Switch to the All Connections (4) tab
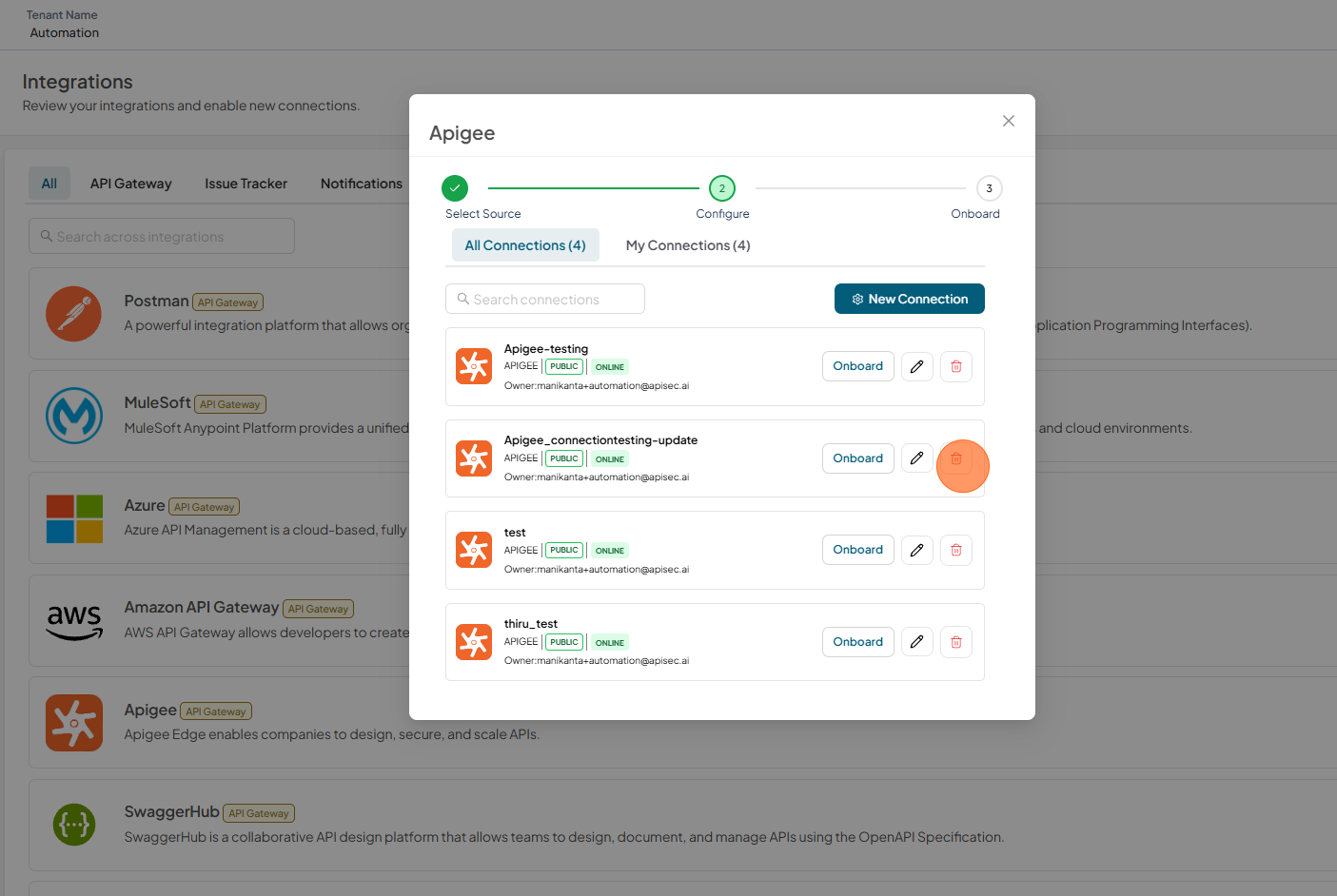Viewport: 1337px width, 896px height. (525, 245)
